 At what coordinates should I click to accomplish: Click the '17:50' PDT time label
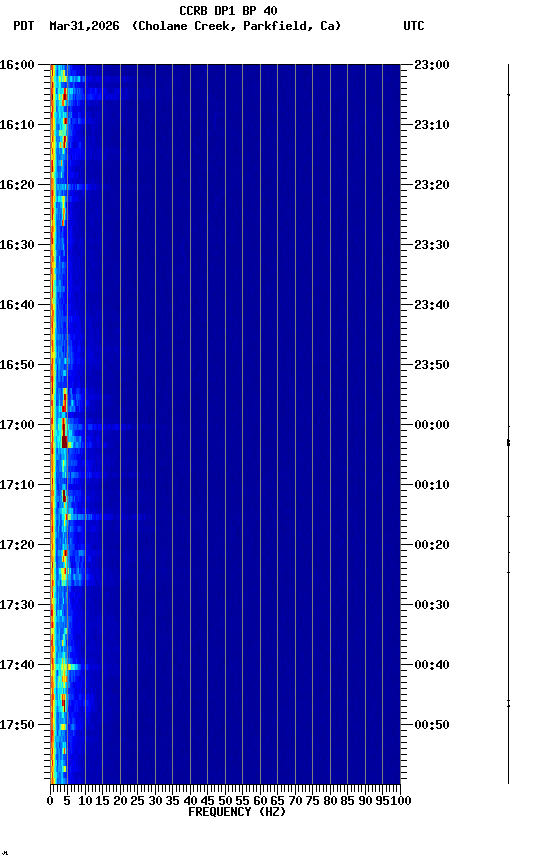[17, 725]
